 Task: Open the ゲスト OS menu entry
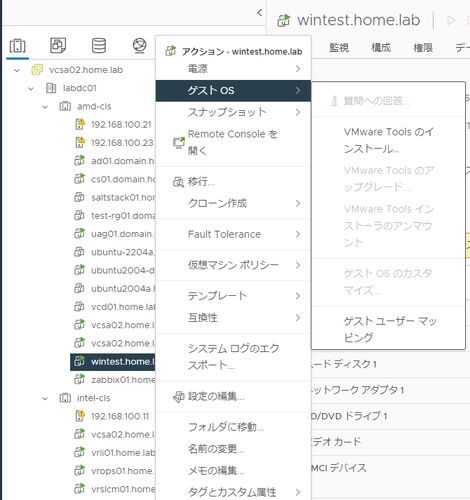(x=233, y=90)
